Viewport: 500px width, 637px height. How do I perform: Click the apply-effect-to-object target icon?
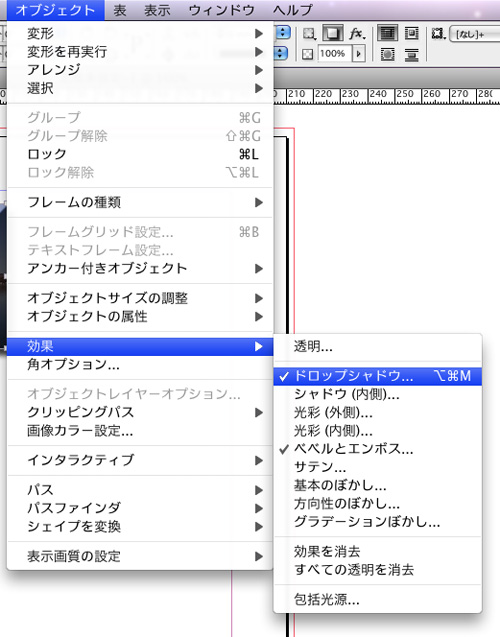point(309,34)
